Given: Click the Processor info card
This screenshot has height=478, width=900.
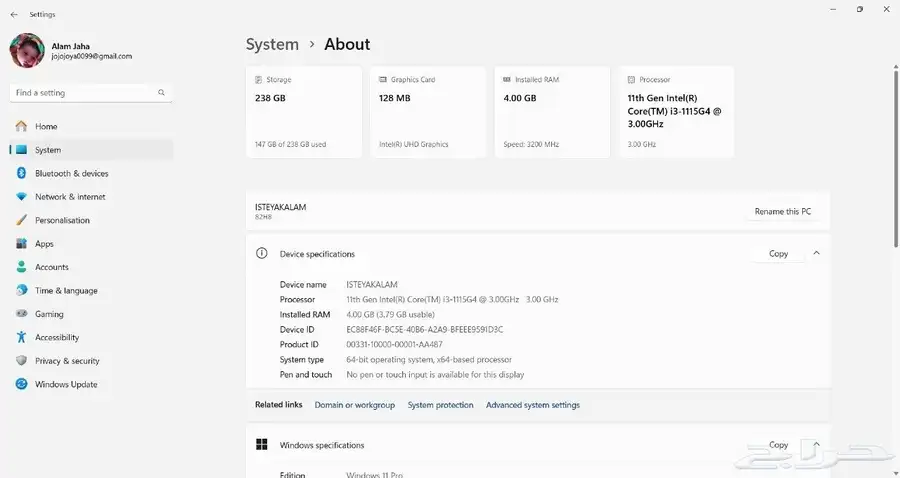Looking at the screenshot, I should coord(676,112).
